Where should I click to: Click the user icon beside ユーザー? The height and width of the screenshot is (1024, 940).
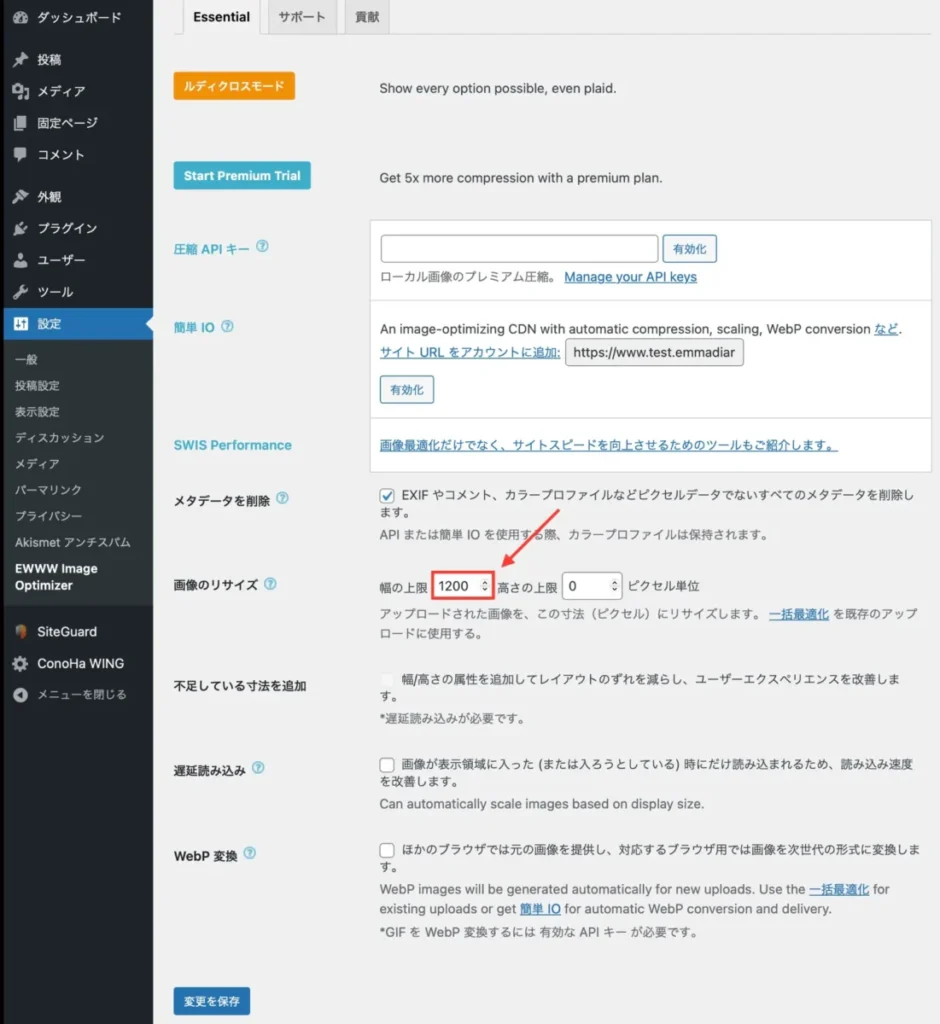coord(20,260)
